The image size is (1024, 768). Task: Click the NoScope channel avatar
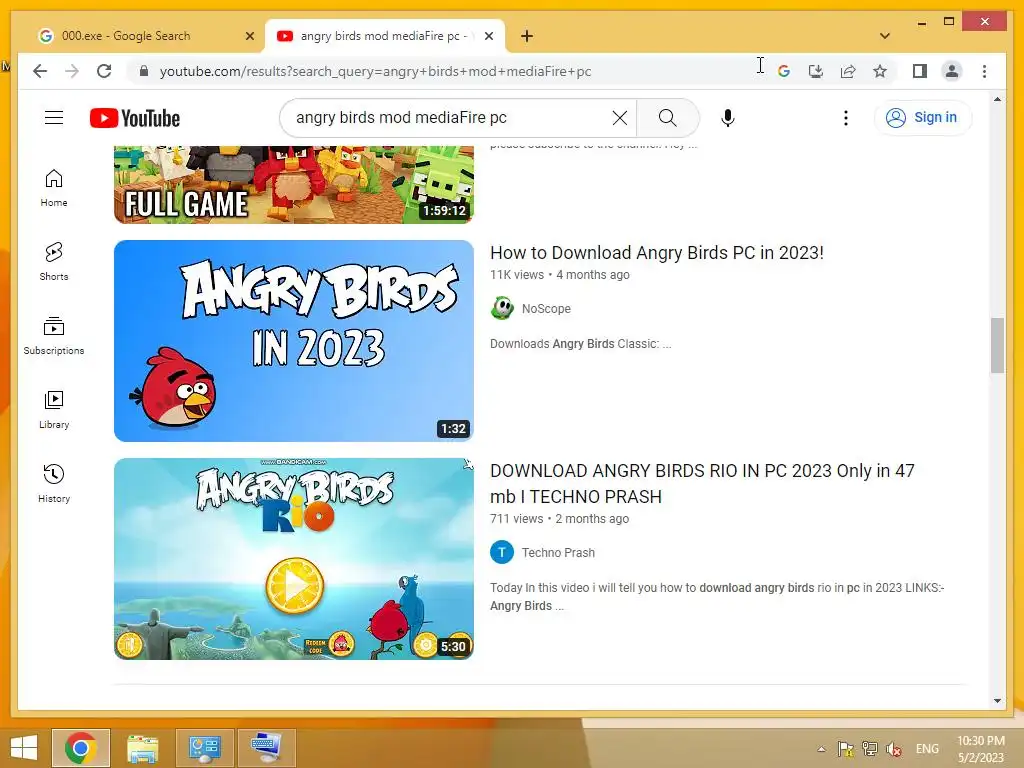[x=502, y=308]
